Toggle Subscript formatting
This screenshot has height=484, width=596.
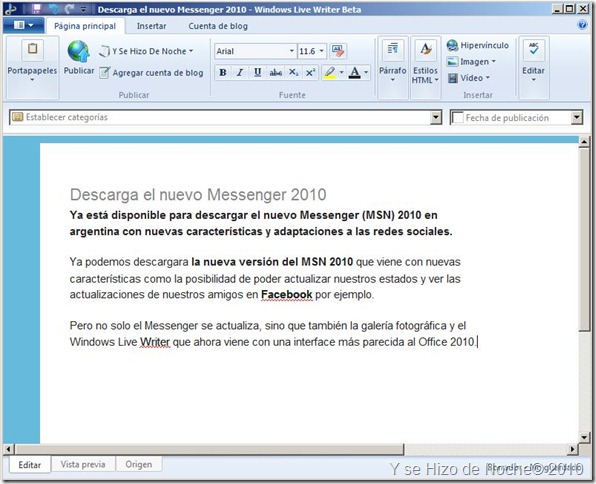pos(293,72)
